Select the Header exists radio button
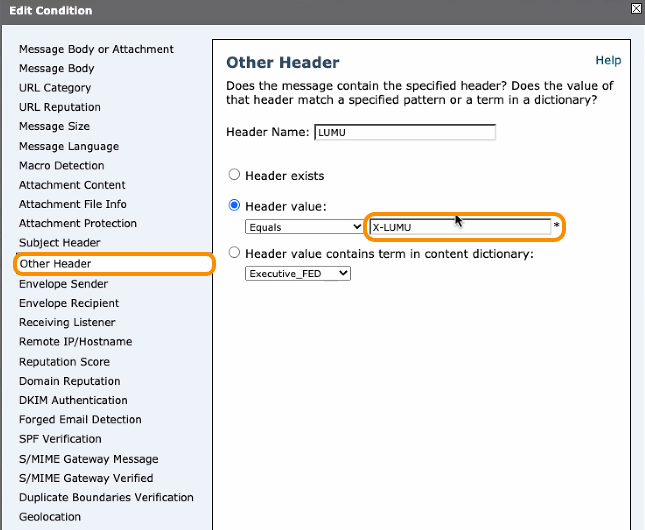 (x=235, y=176)
